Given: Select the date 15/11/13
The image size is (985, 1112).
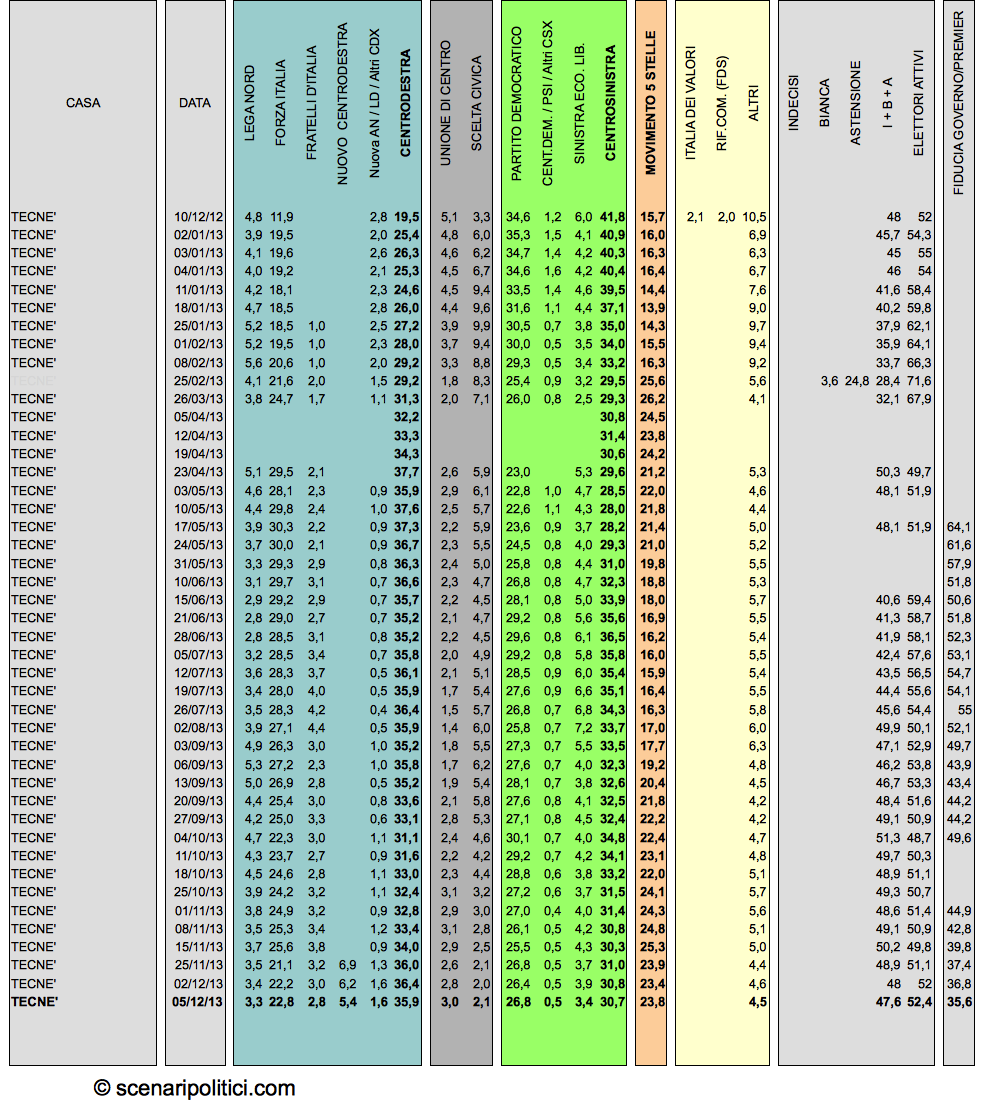Looking at the screenshot, I should point(199,947).
